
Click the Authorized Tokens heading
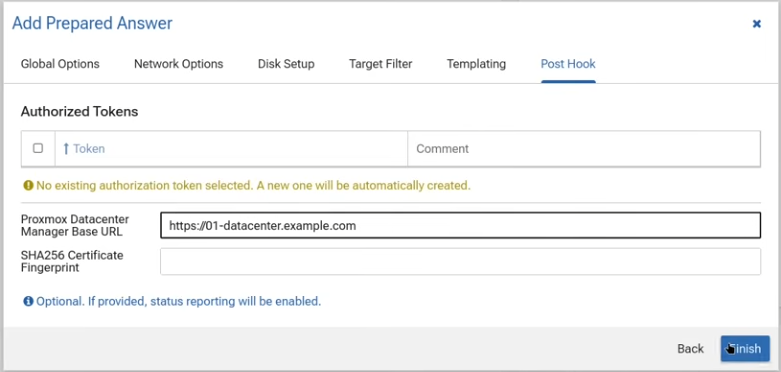click(79, 112)
